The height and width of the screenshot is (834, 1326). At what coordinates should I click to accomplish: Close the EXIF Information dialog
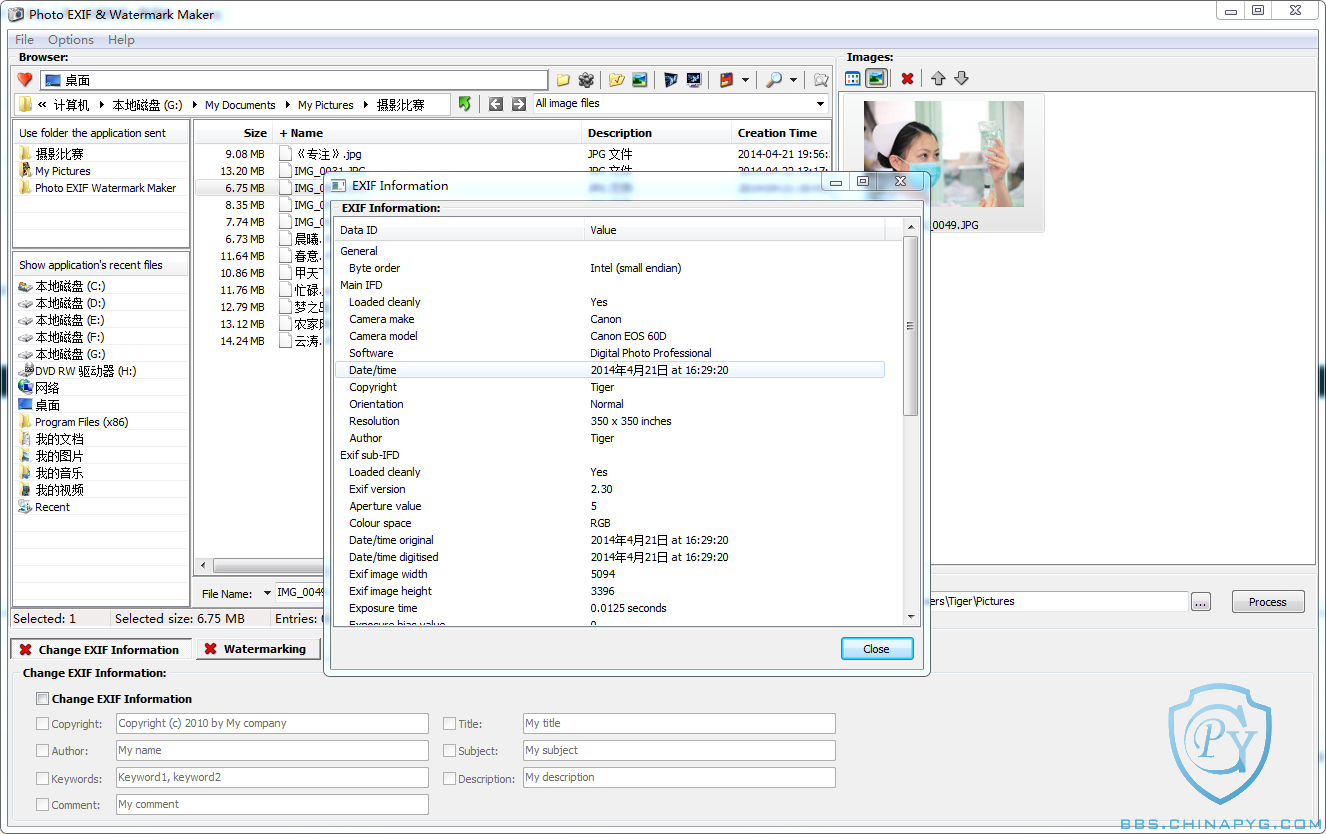[877, 649]
